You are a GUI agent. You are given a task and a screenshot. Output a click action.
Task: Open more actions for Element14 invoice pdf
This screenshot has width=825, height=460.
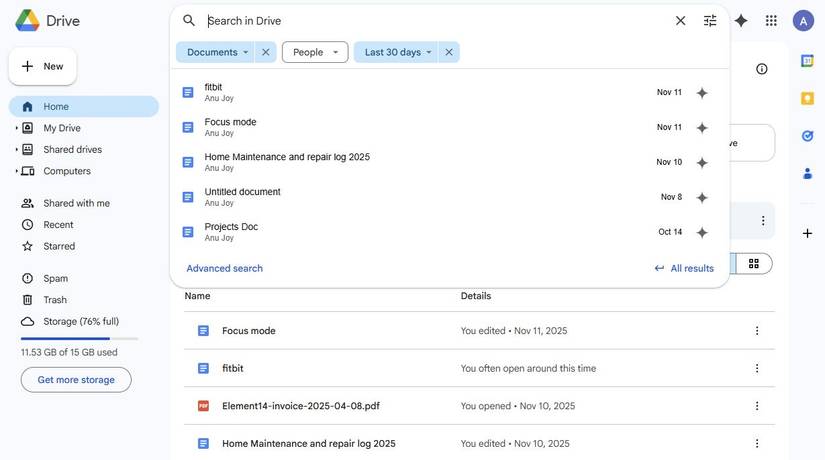[757, 406]
